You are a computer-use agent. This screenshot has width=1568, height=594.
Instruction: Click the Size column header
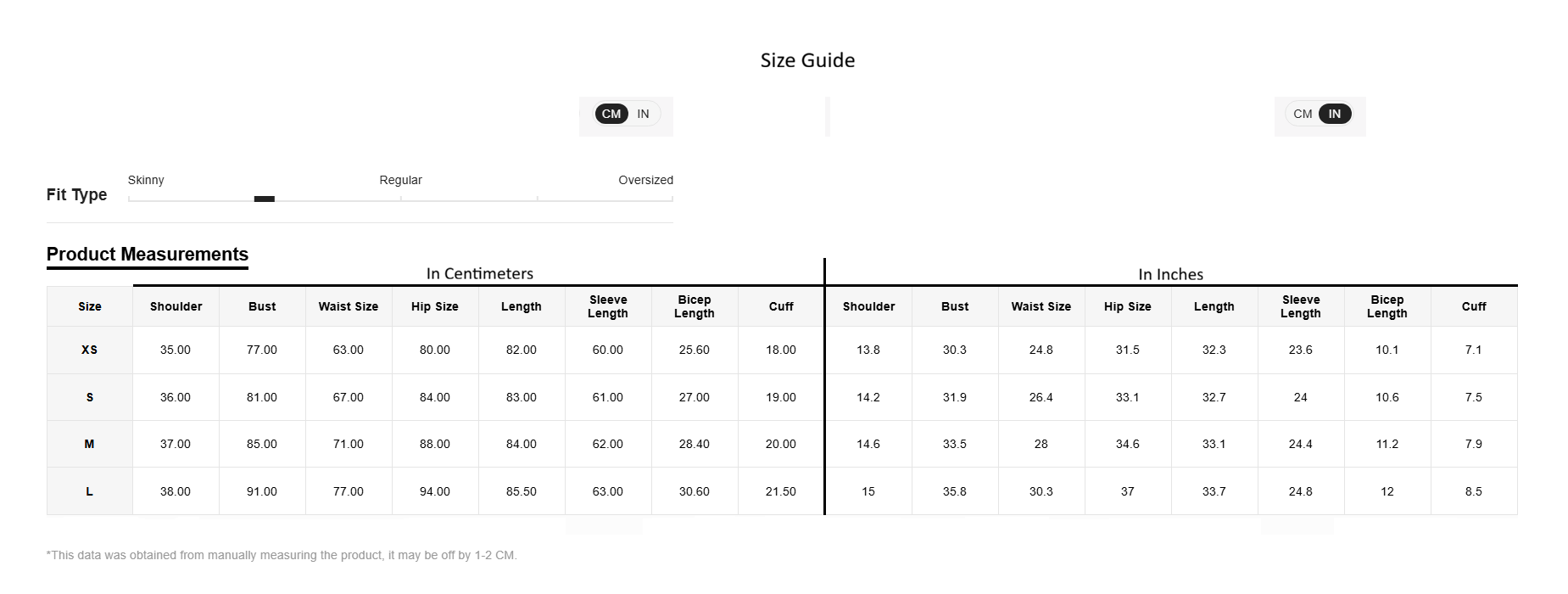(x=90, y=306)
